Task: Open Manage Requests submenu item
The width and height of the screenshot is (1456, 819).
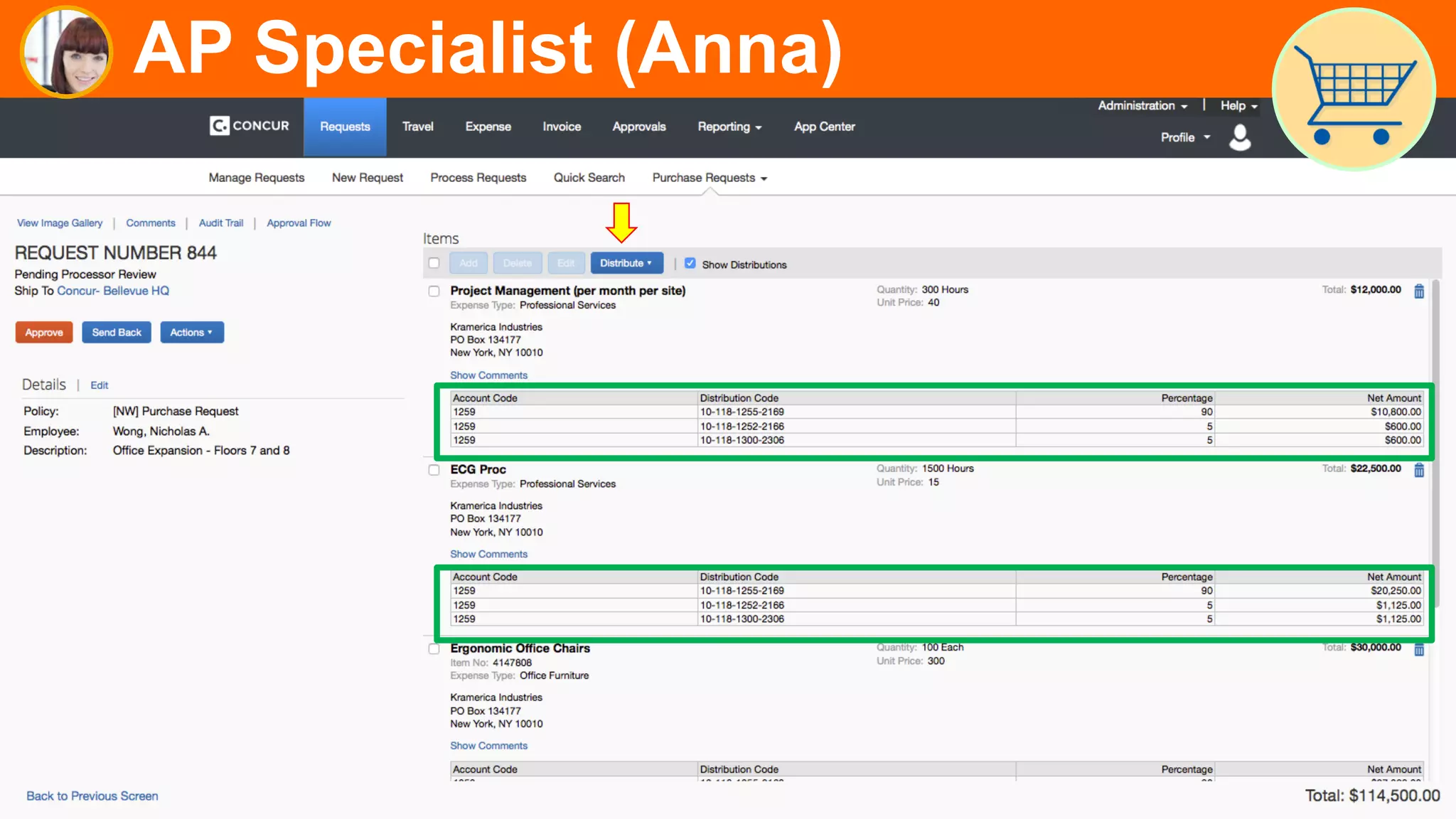Action: (x=257, y=178)
